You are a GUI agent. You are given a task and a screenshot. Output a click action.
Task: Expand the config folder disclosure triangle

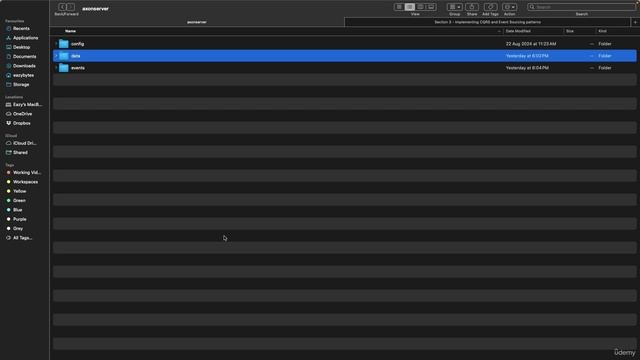(56, 44)
